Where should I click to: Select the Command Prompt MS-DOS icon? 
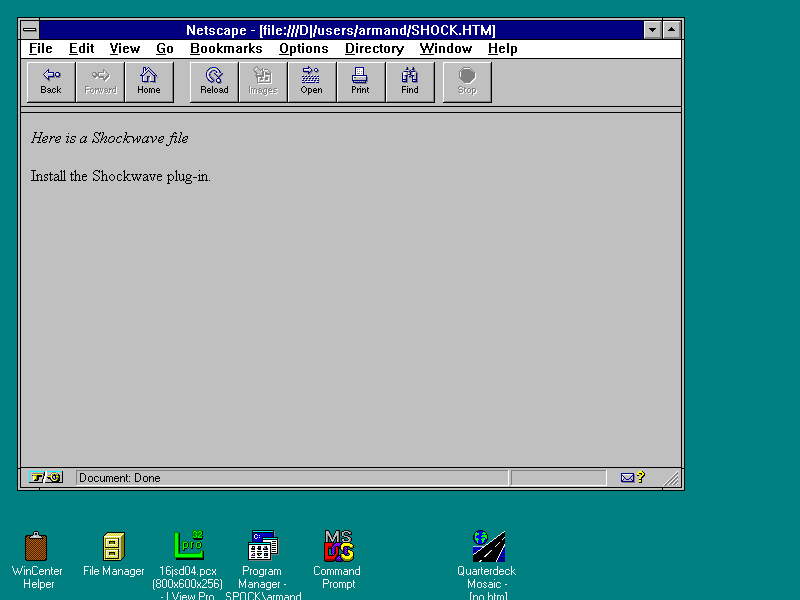338,547
